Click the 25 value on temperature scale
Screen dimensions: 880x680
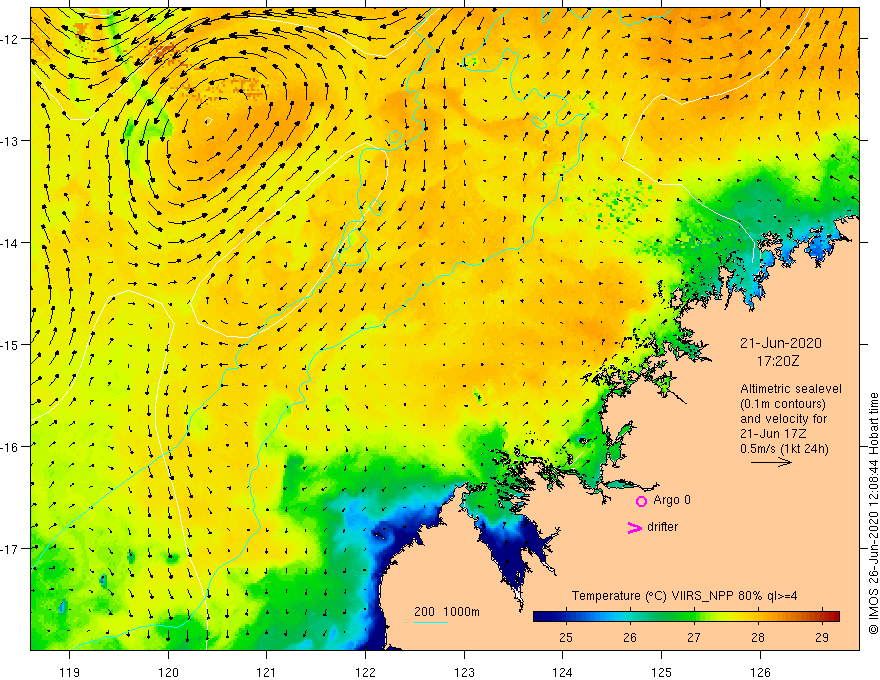pos(566,637)
